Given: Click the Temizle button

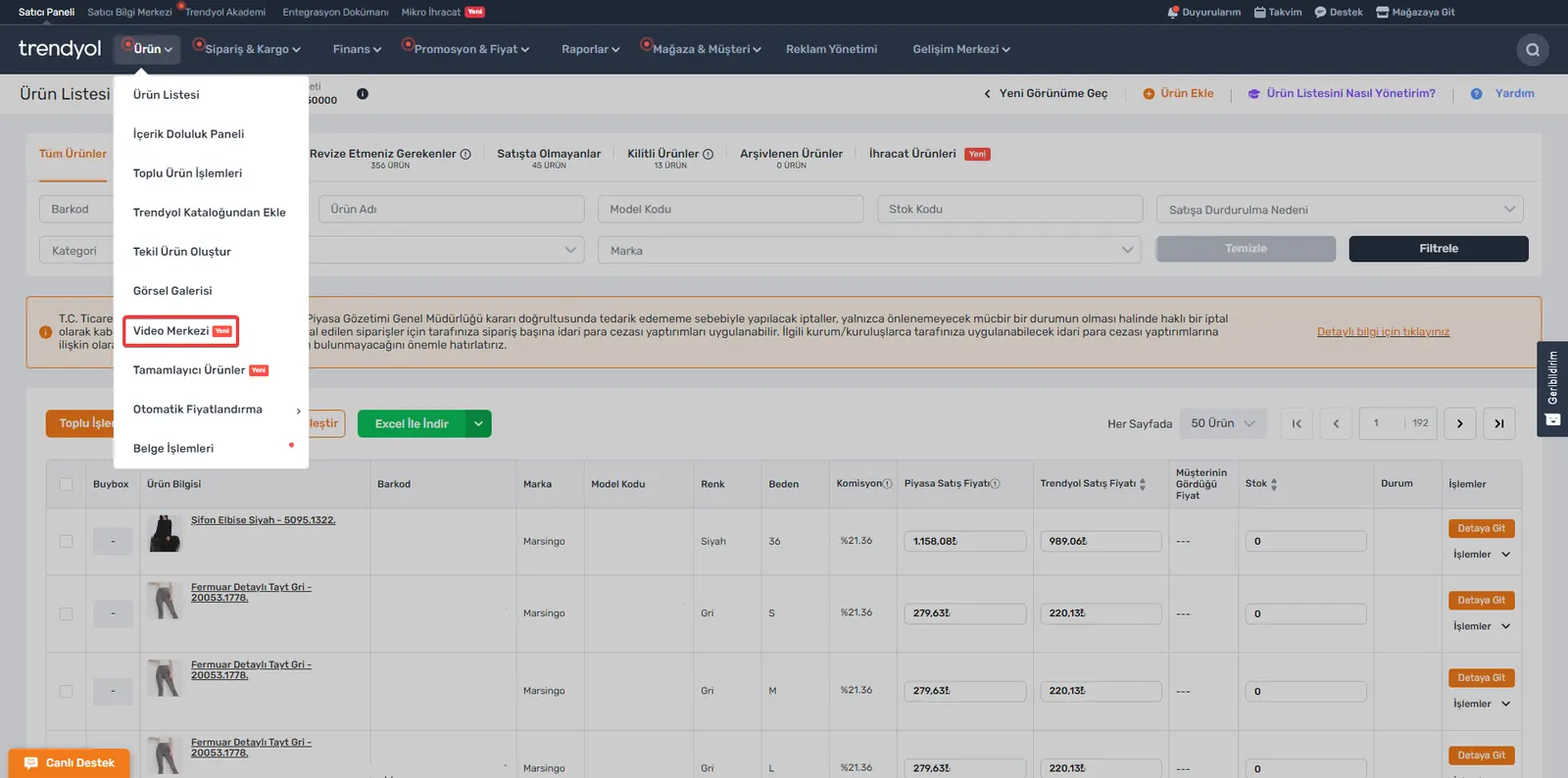Looking at the screenshot, I should coord(1246,249).
